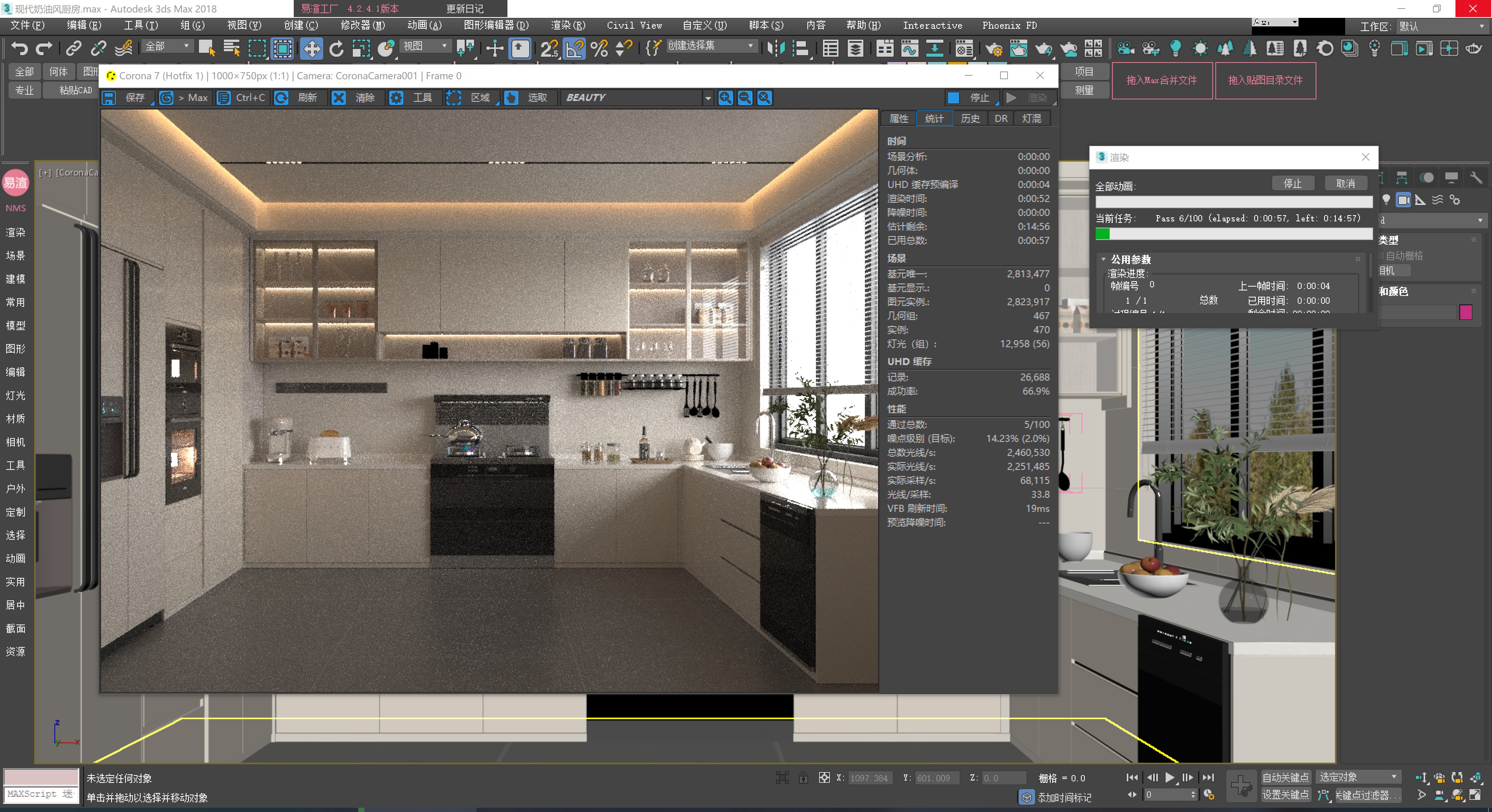Click the current task green progress bar
The height and width of the screenshot is (812, 1492).
pos(1234,234)
